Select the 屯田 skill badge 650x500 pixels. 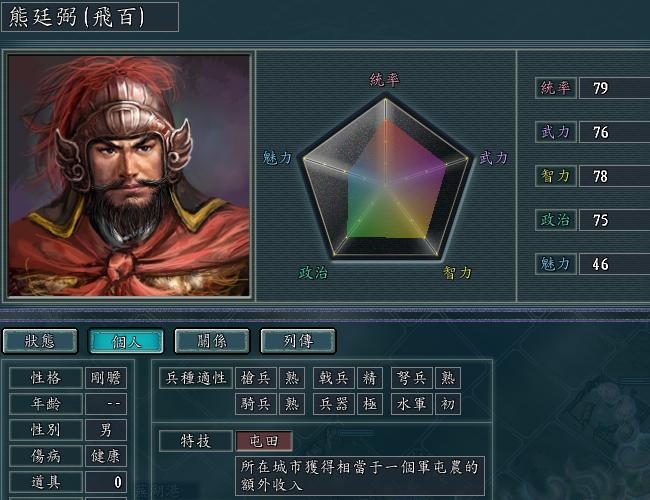(264, 441)
